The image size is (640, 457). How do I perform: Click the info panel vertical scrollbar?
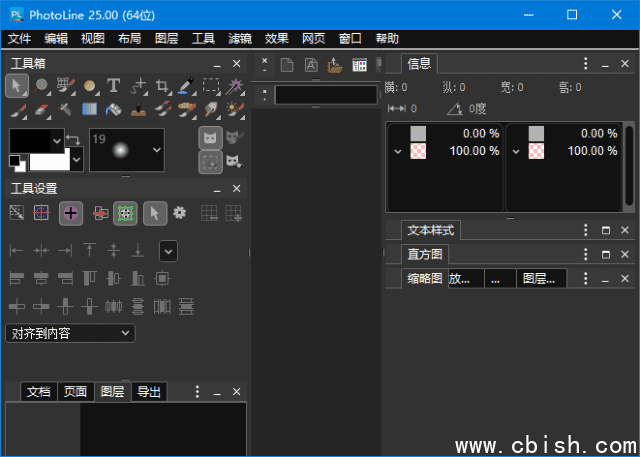[x=629, y=166]
